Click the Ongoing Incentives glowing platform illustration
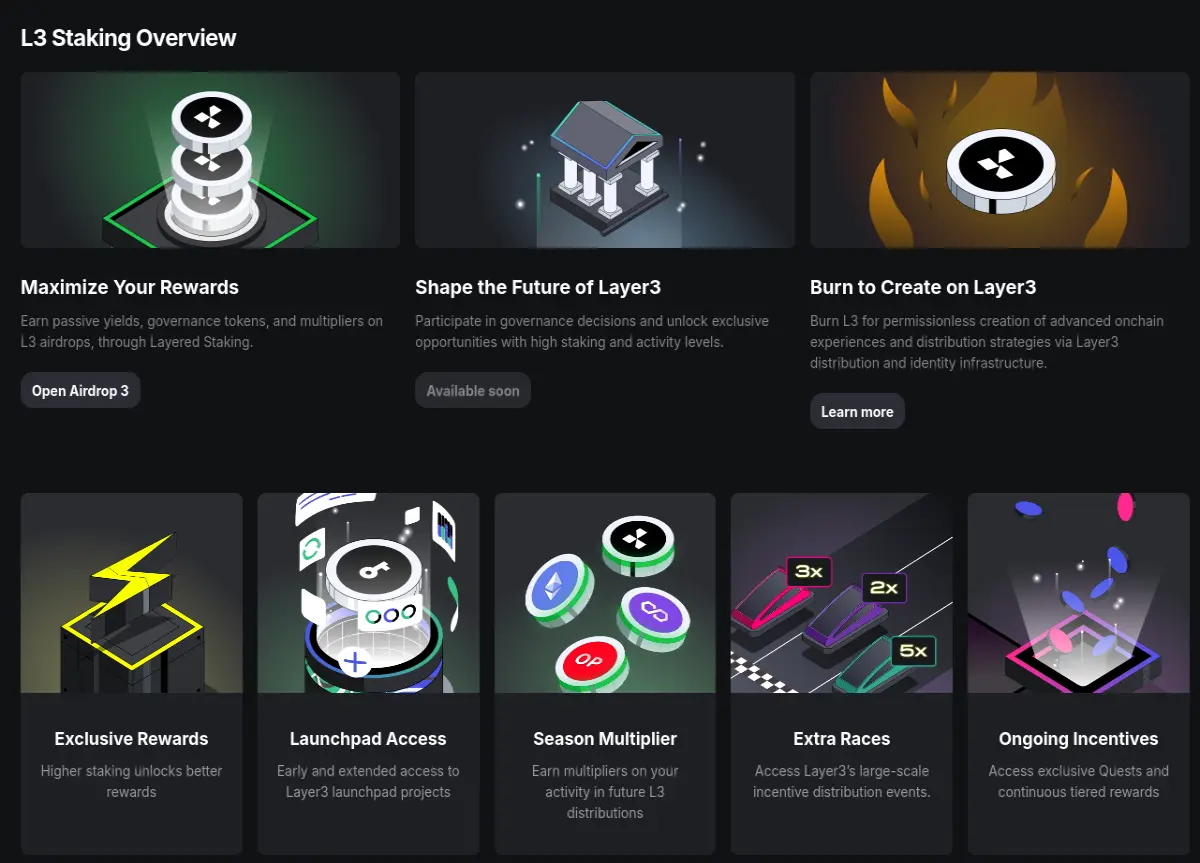 1079,593
